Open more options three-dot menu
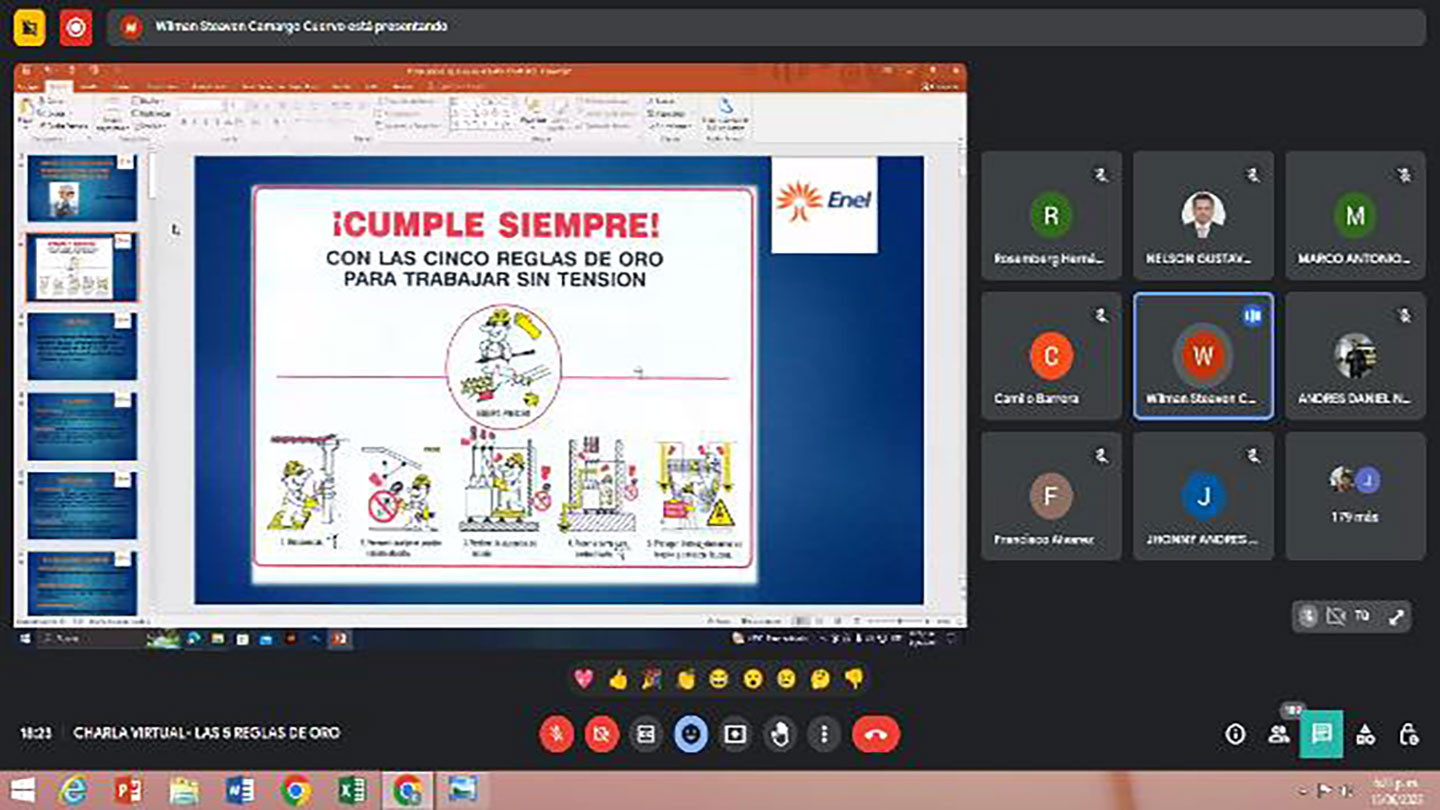1440x810 pixels. [x=824, y=735]
